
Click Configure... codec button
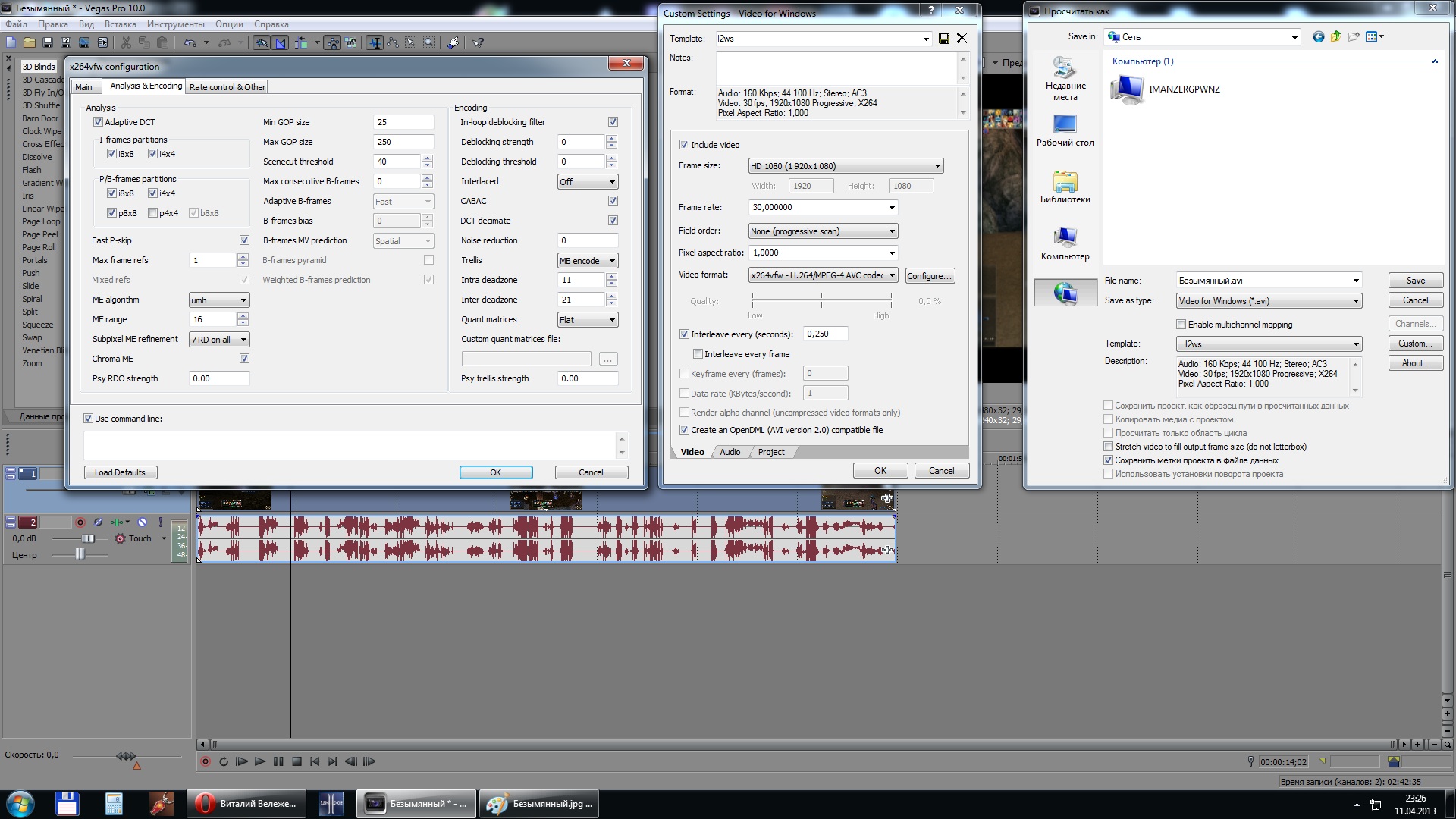(x=929, y=276)
